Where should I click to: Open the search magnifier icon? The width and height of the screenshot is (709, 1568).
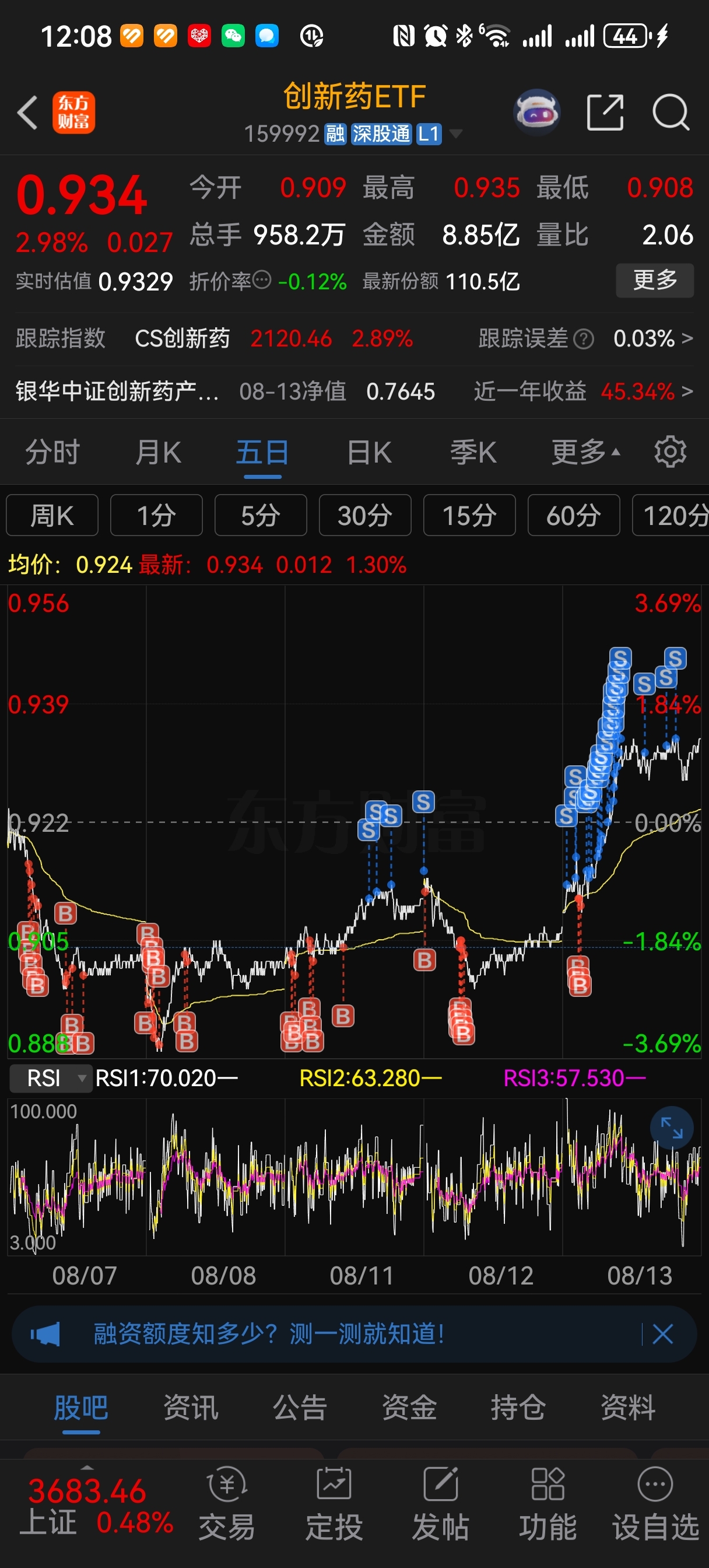[x=671, y=112]
